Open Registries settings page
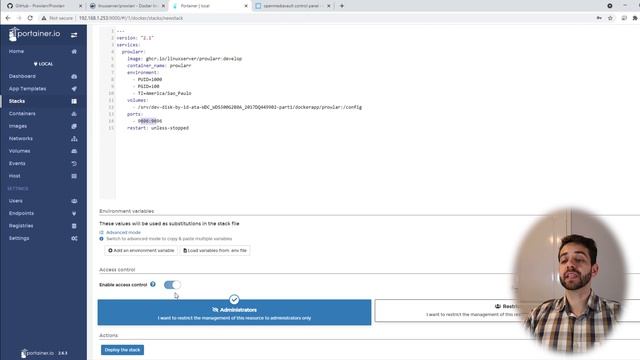 (21, 226)
